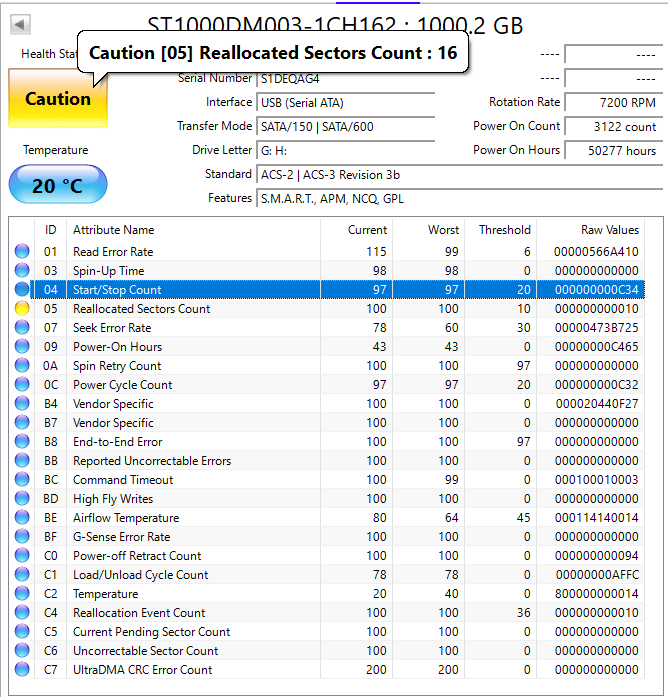Click the status orb for Start/Stop Count

[x=22, y=289]
